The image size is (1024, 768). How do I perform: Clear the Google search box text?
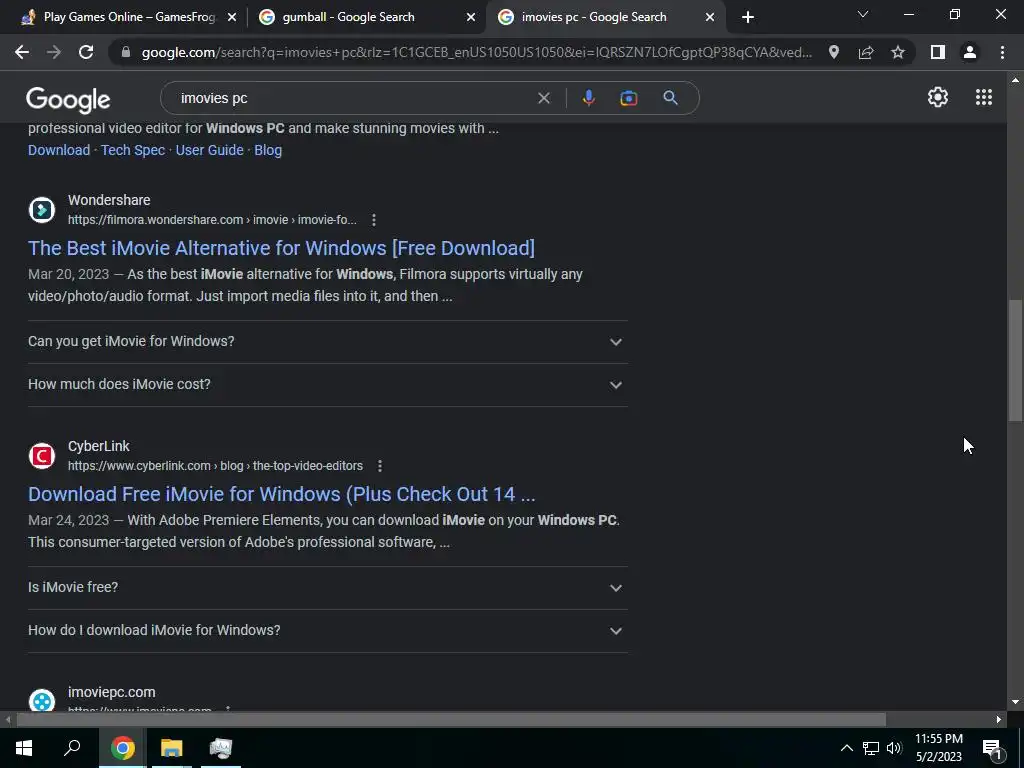click(543, 98)
